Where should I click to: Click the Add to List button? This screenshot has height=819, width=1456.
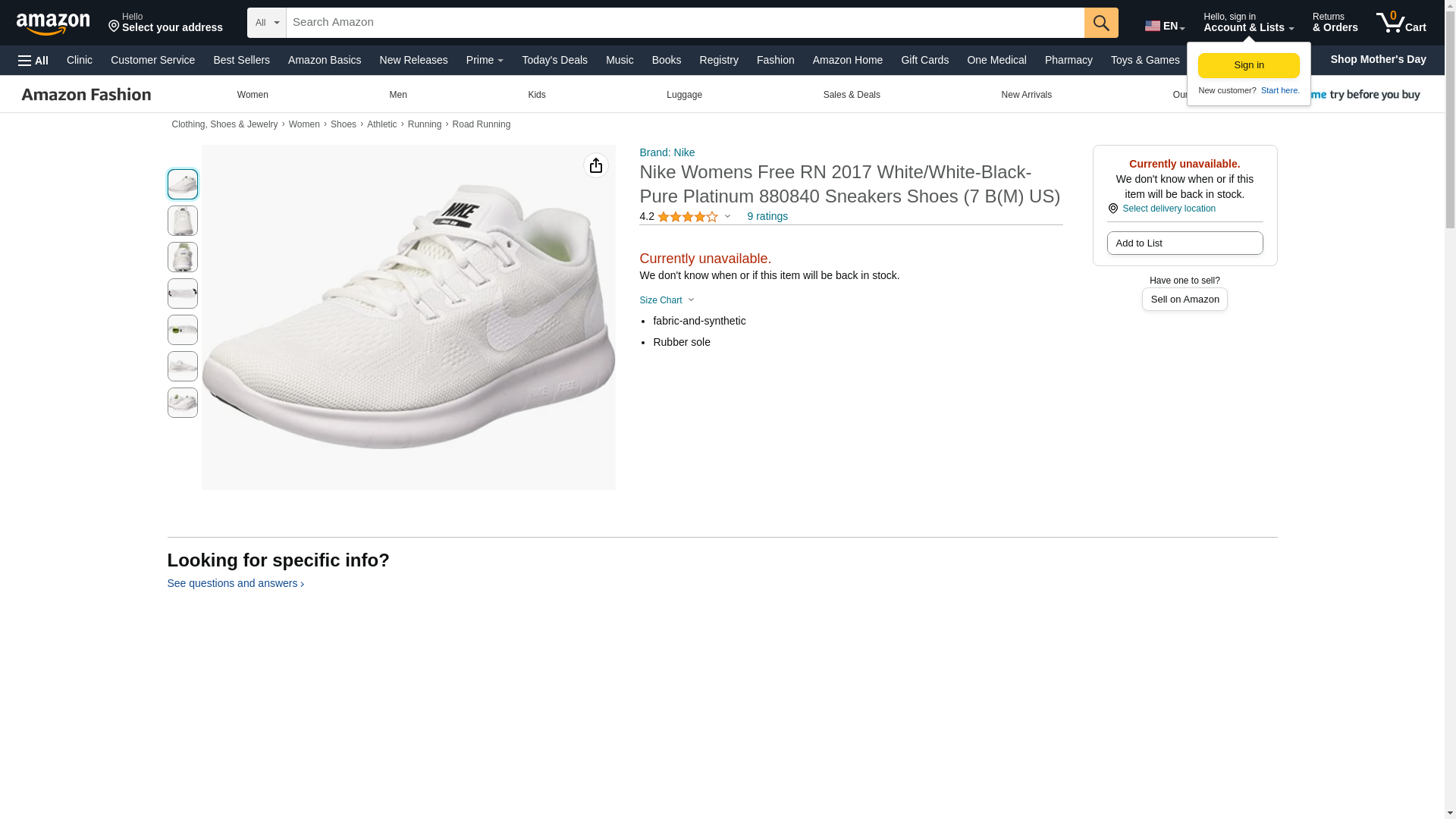pos(1185,243)
